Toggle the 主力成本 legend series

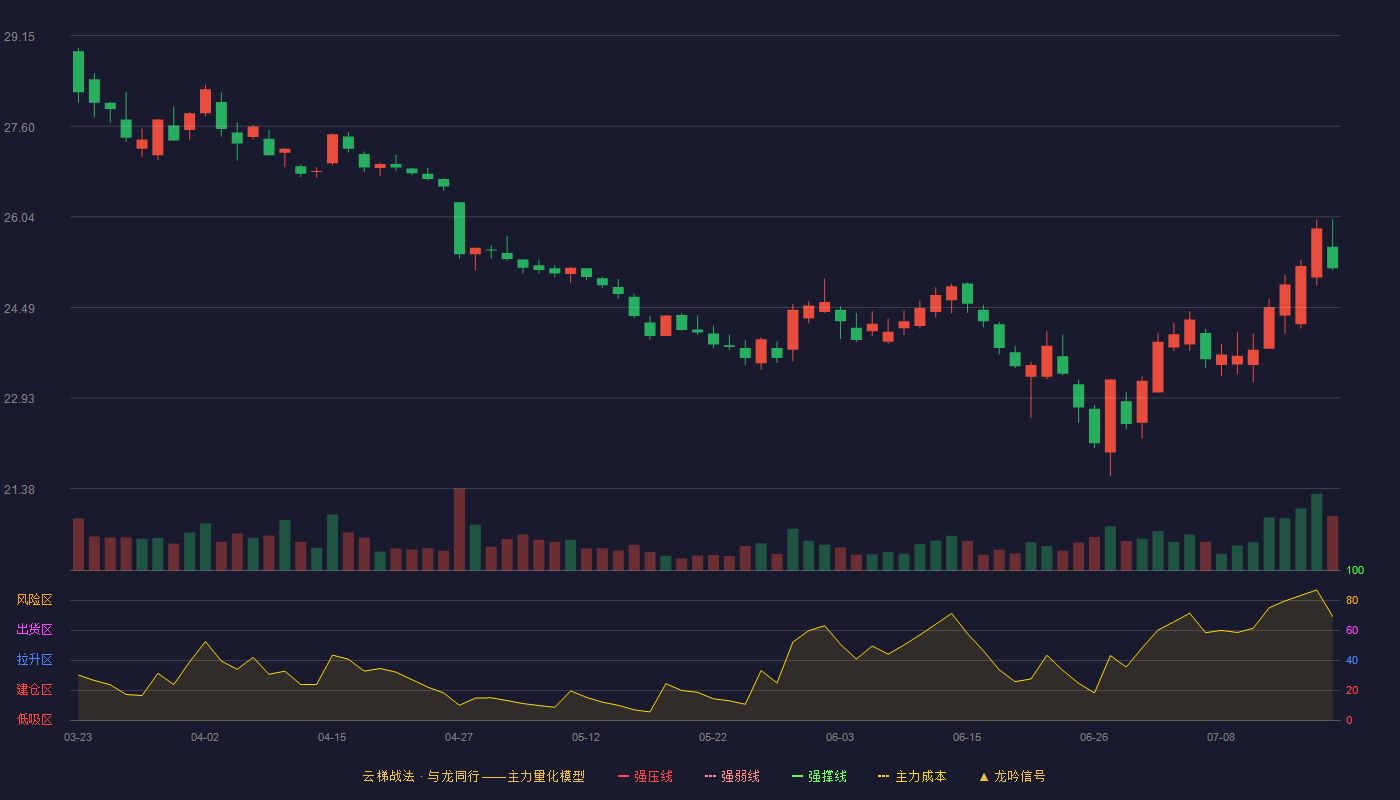[x=912, y=776]
